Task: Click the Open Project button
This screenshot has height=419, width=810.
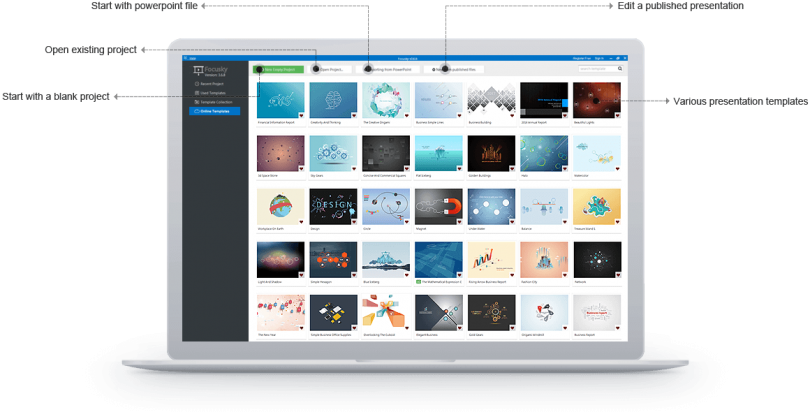Action: click(x=331, y=69)
